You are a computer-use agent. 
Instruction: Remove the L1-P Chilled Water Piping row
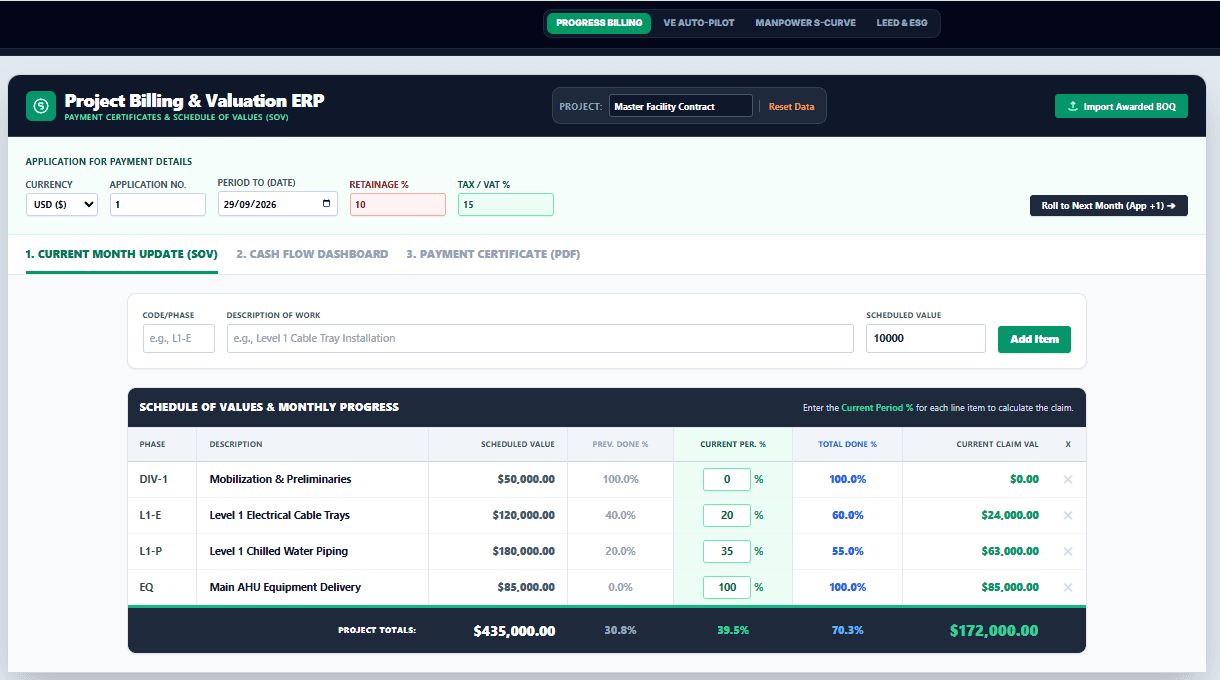tap(1067, 551)
